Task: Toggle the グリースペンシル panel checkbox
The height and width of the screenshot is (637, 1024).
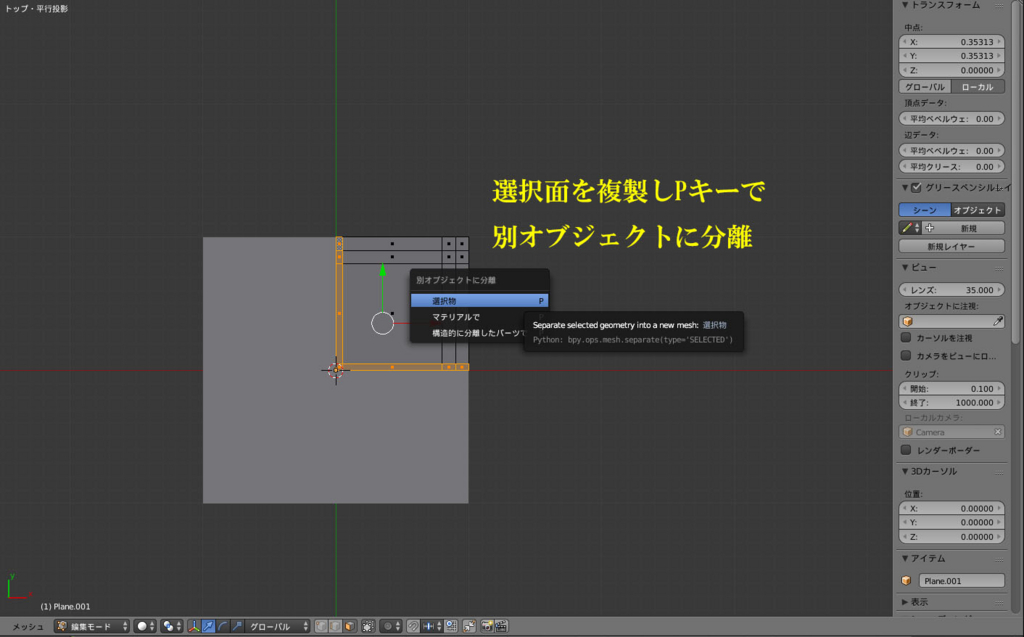Action: pyautogui.click(x=916, y=188)
